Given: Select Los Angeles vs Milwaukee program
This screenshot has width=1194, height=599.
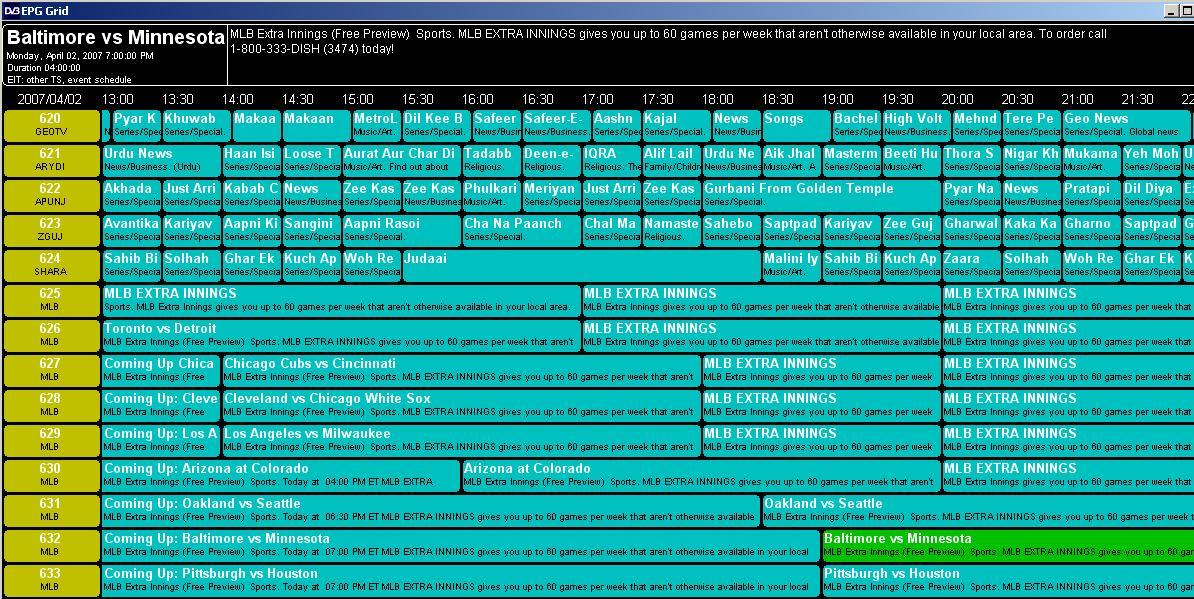Looking at the screenshot, I should coord(461,441).
